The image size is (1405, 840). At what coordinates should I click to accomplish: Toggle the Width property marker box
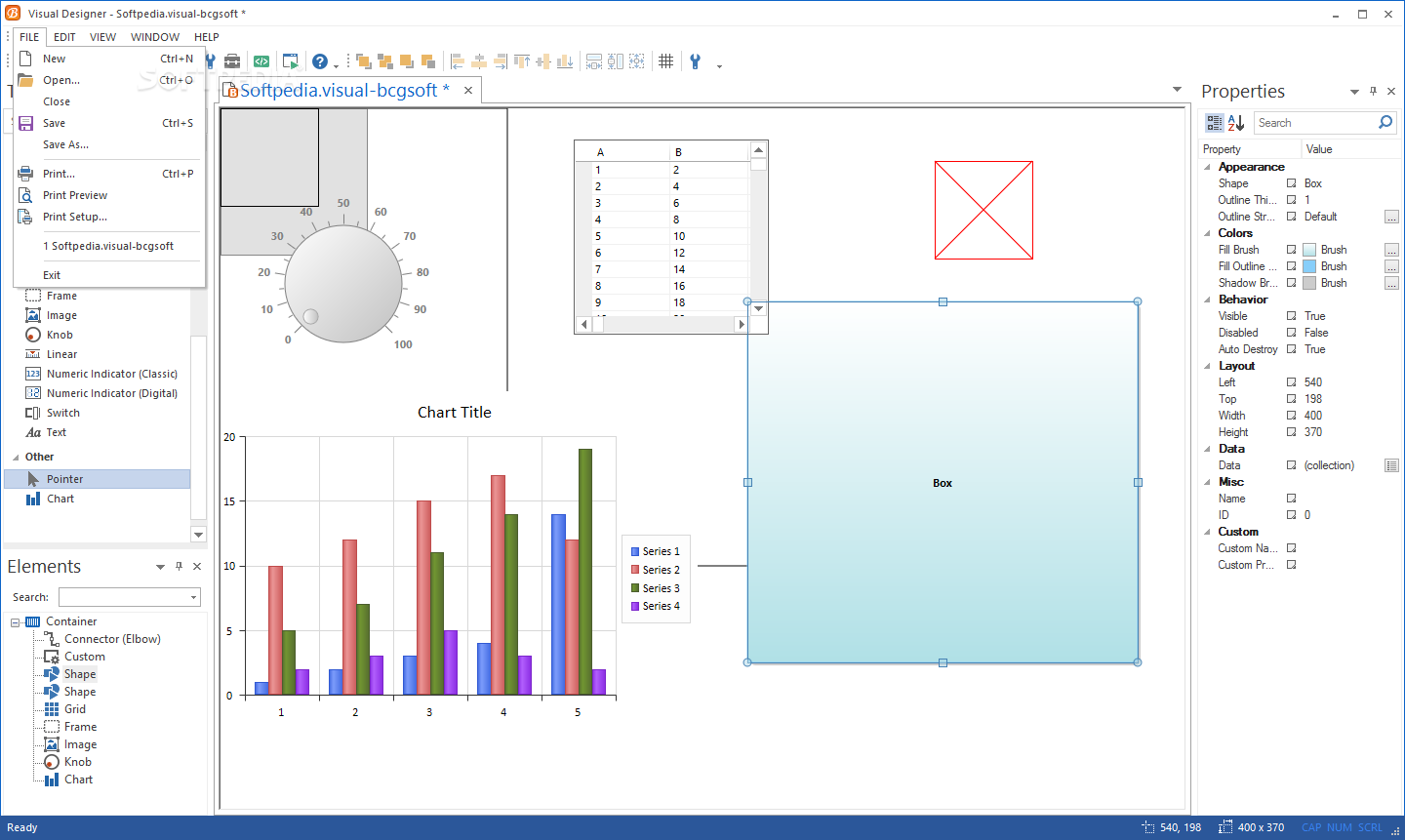[x=1291, y=416]
